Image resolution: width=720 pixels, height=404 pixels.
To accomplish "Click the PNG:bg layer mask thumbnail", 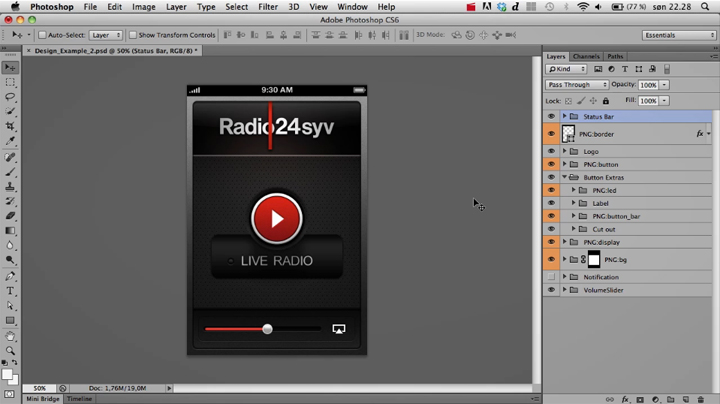I will [594, 259].
